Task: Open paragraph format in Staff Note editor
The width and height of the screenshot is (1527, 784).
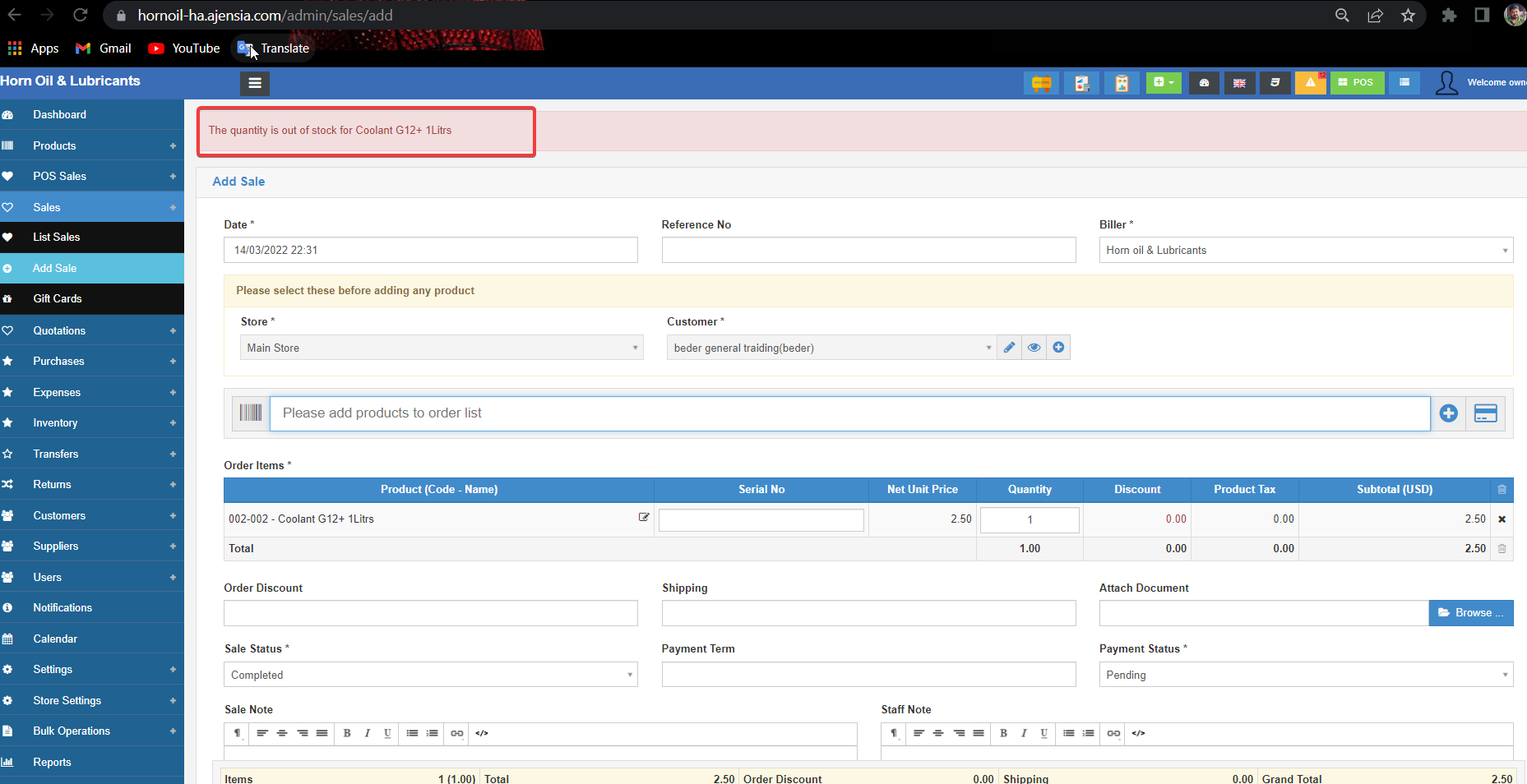Action: pos(895,733)
